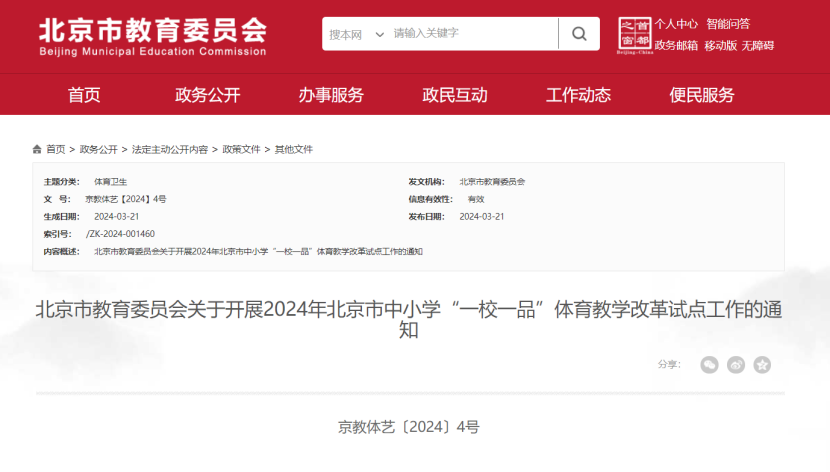Share via the Weibo icon
The width and height of the screenshot is (830, 472).
736,365
